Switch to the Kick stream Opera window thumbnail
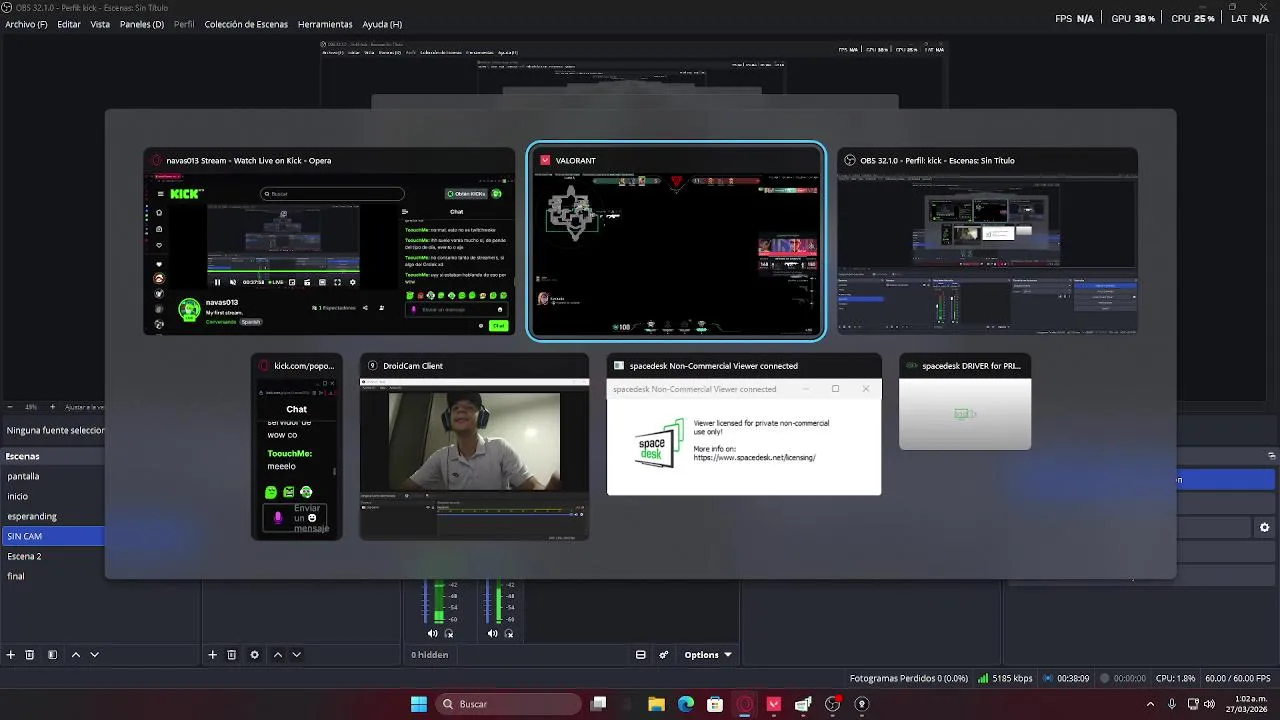This screenshot has width=1280, height=720. point(329,242)
